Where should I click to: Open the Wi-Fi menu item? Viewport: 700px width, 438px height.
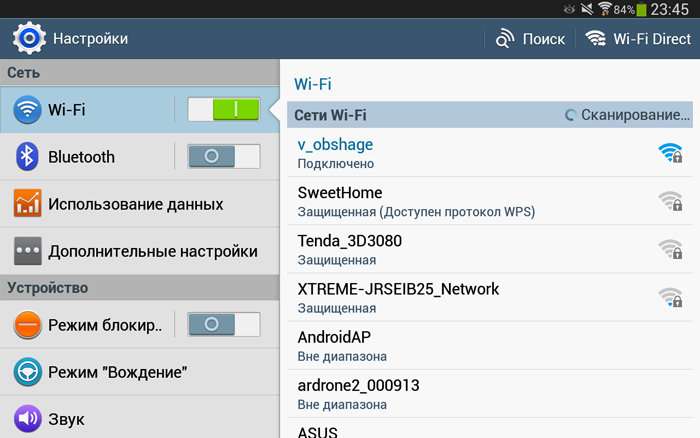(x=90, y=110)
